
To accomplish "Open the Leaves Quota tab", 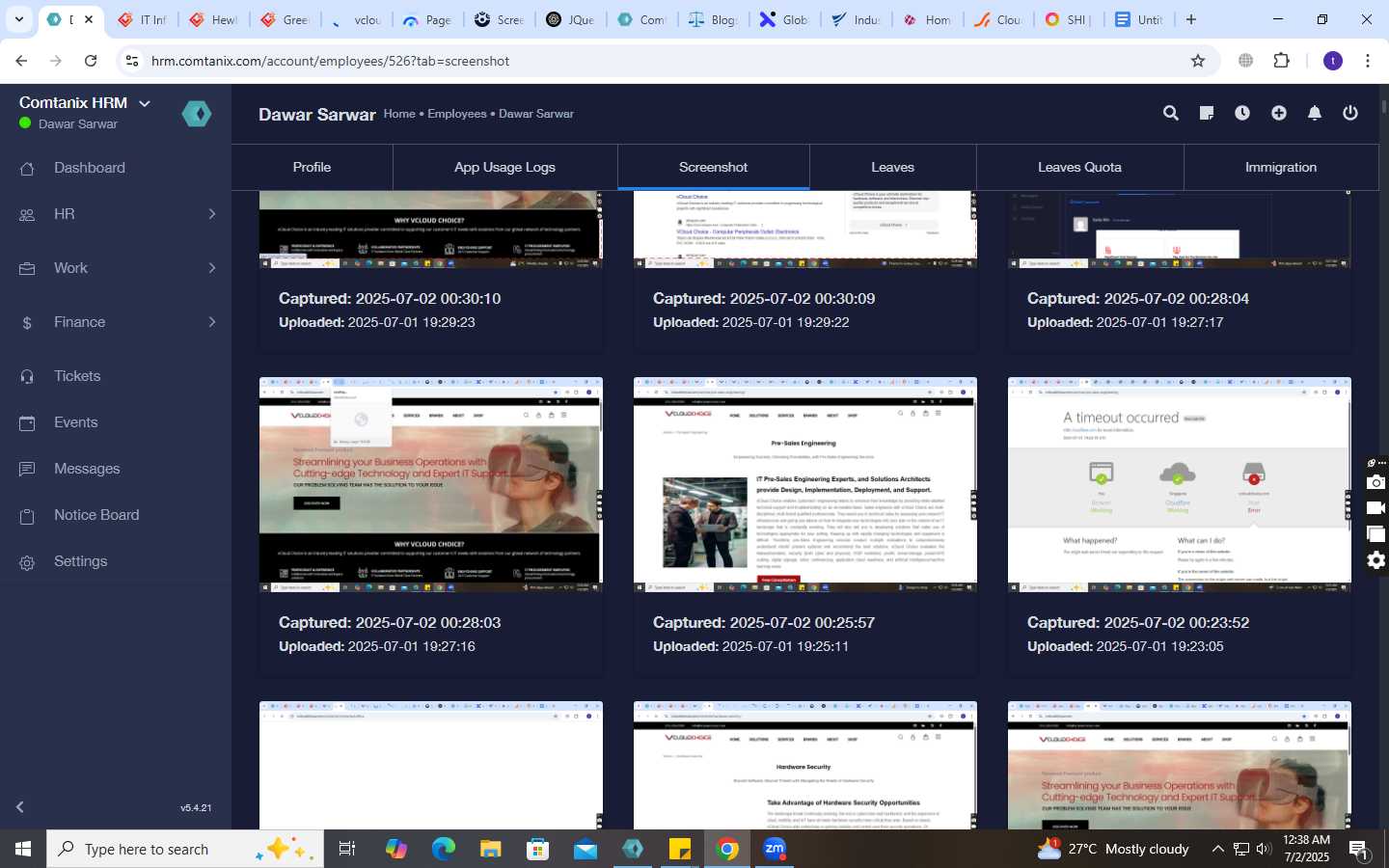I will [x=1079, y=167].
